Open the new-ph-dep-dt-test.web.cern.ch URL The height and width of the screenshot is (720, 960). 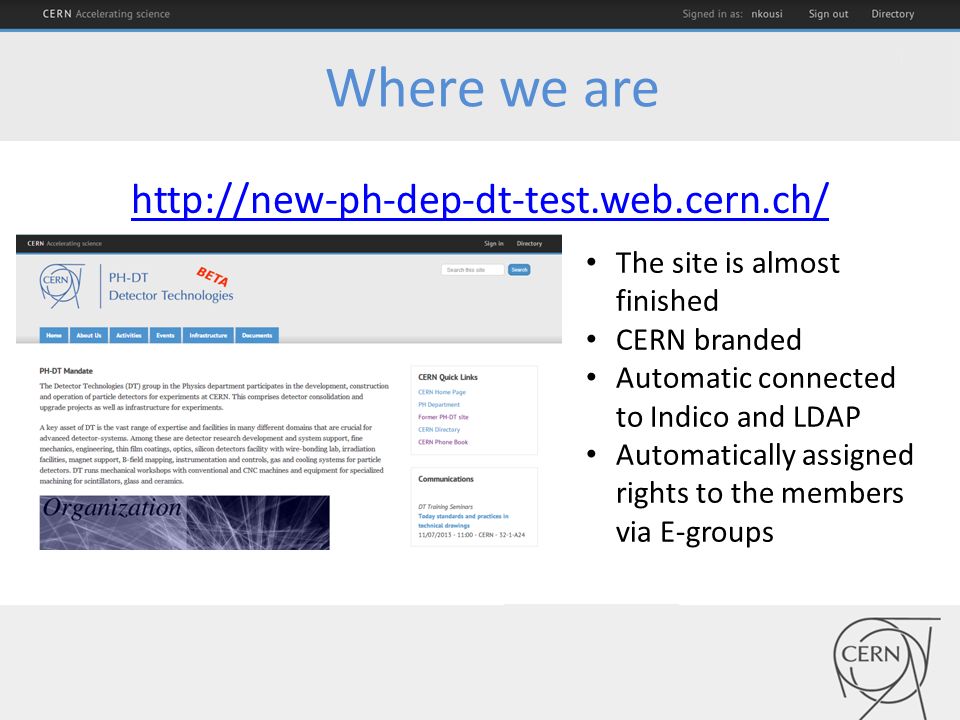pos(480,199)
